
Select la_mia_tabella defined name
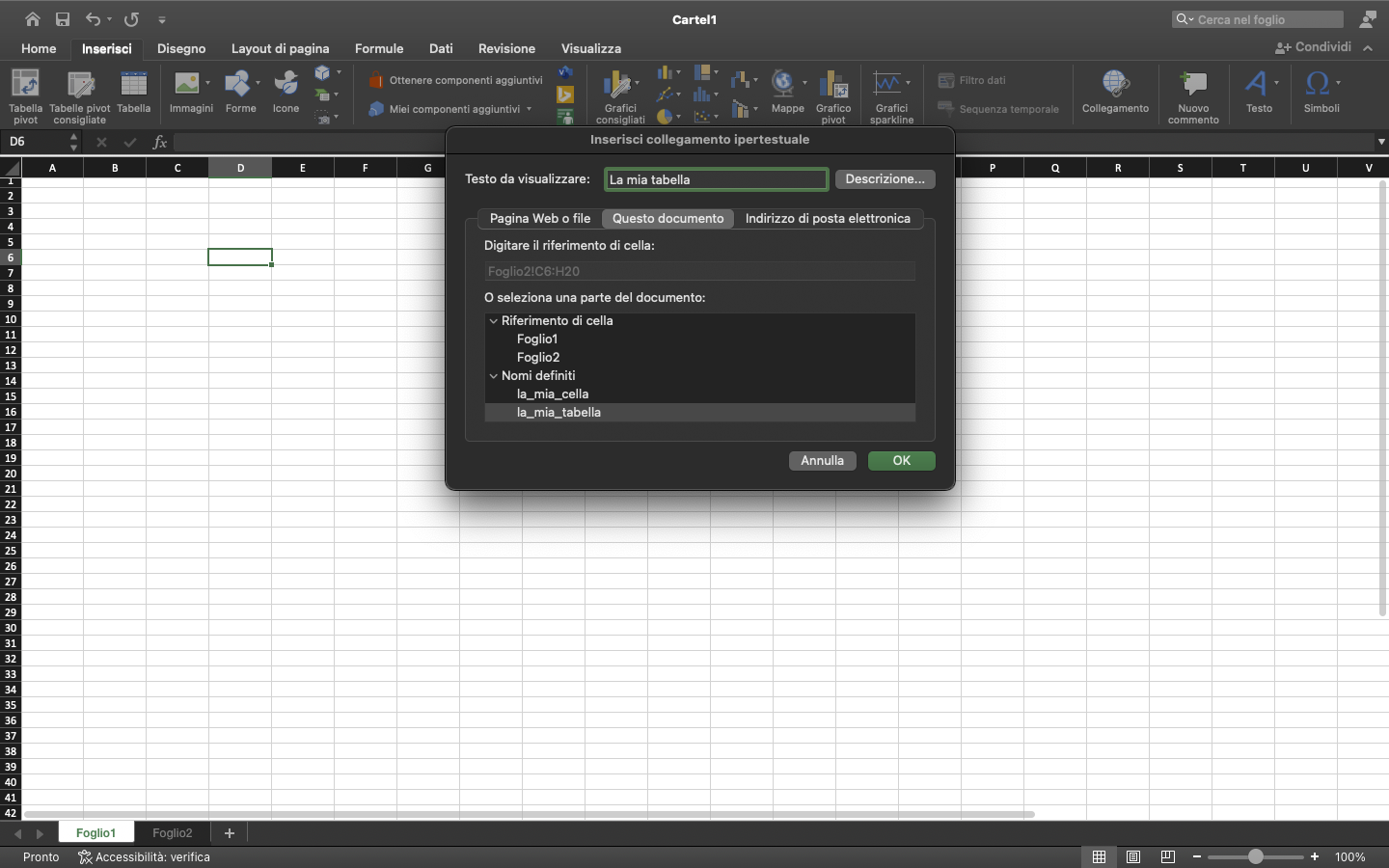pos(558,413)
